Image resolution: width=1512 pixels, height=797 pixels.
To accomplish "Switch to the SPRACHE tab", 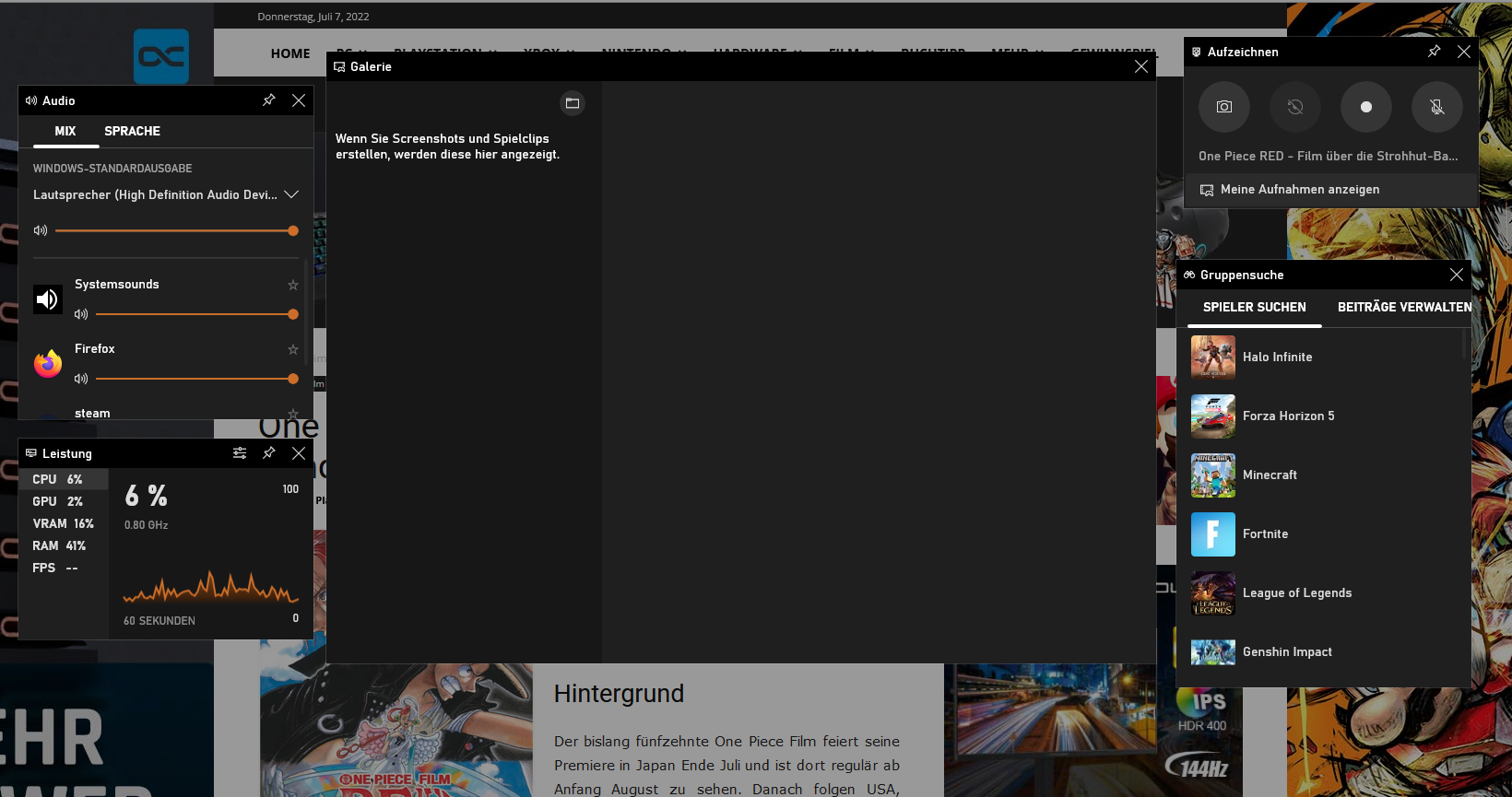I will point(132,131).
